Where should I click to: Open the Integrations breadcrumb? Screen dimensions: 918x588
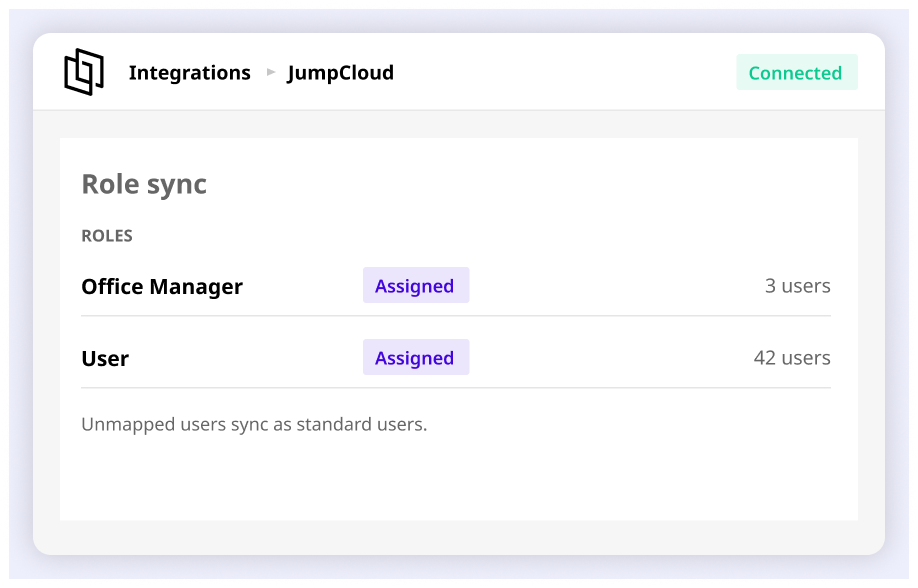coord(190,73)
